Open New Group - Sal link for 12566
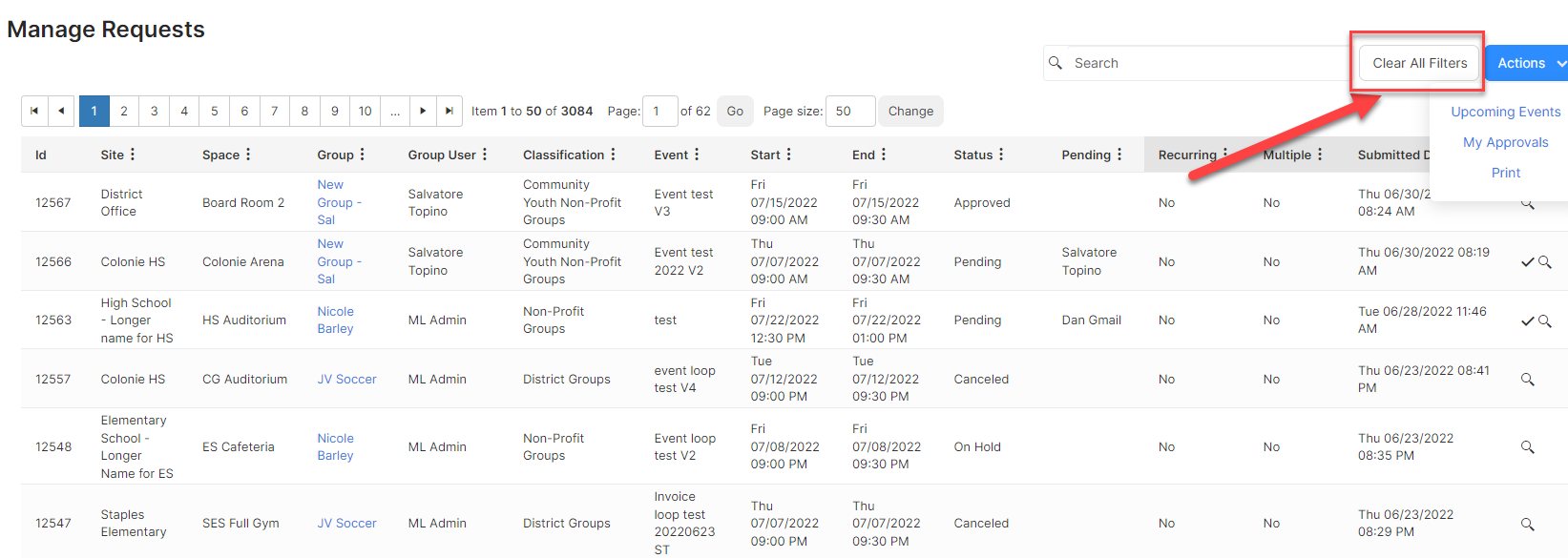This screenshot has height=558, width=1568. (x=340, y=261)
